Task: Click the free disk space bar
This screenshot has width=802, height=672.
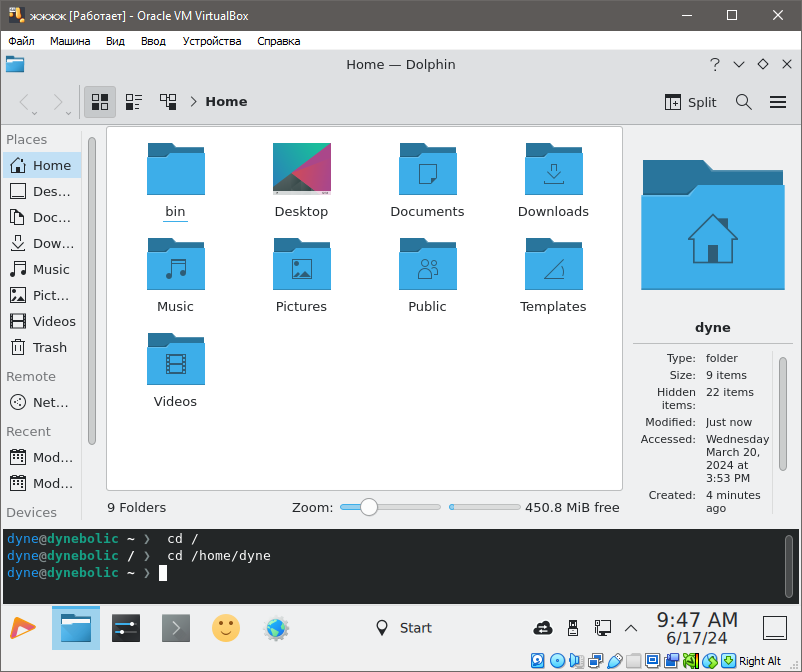Action: tap(484, 507)
